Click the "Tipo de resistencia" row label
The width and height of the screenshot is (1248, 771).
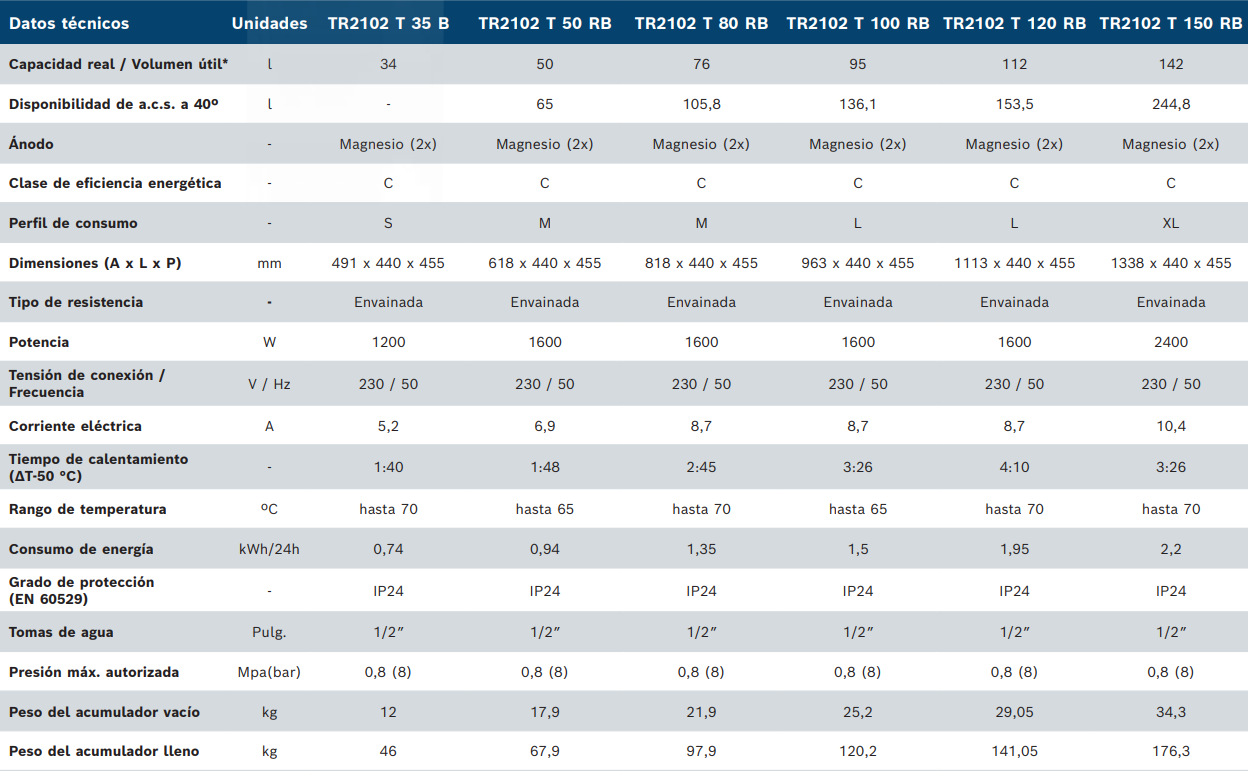click(76, 302)
